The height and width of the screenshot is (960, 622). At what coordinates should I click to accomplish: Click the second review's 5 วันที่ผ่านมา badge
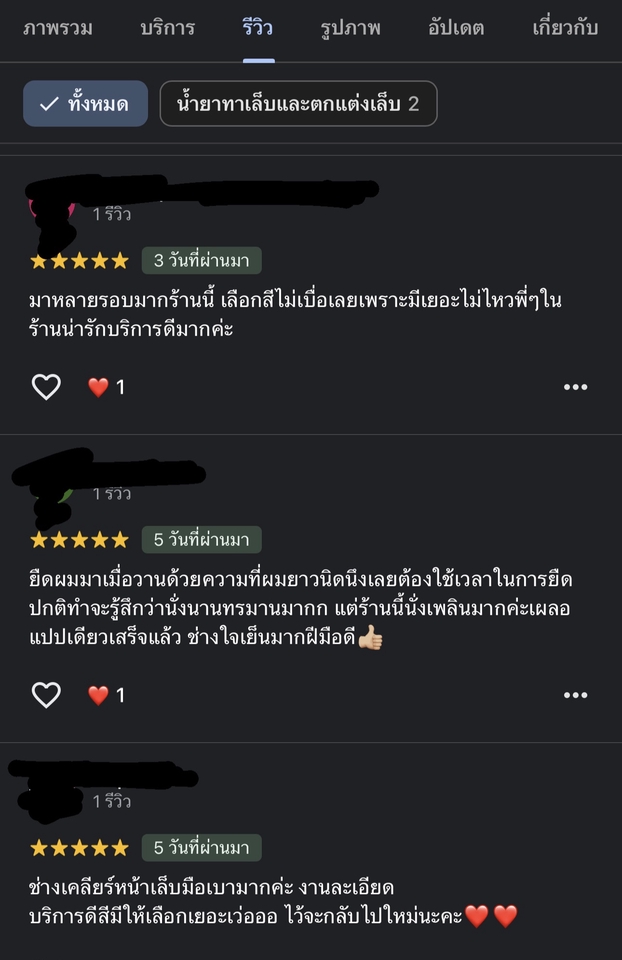tap(201, 539)
